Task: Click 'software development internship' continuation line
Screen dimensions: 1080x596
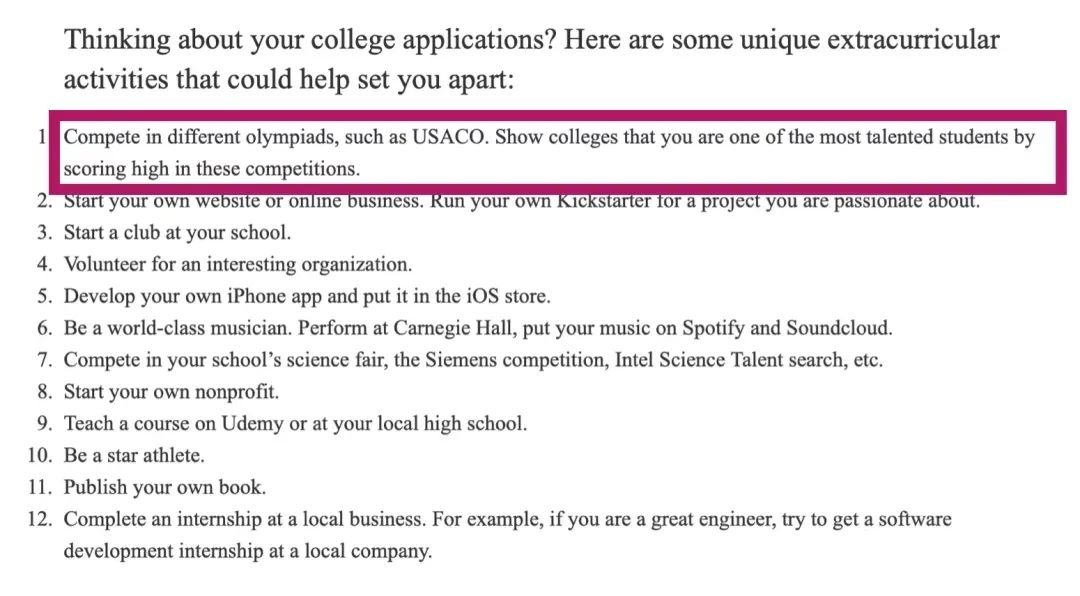Action: (248, 551)
